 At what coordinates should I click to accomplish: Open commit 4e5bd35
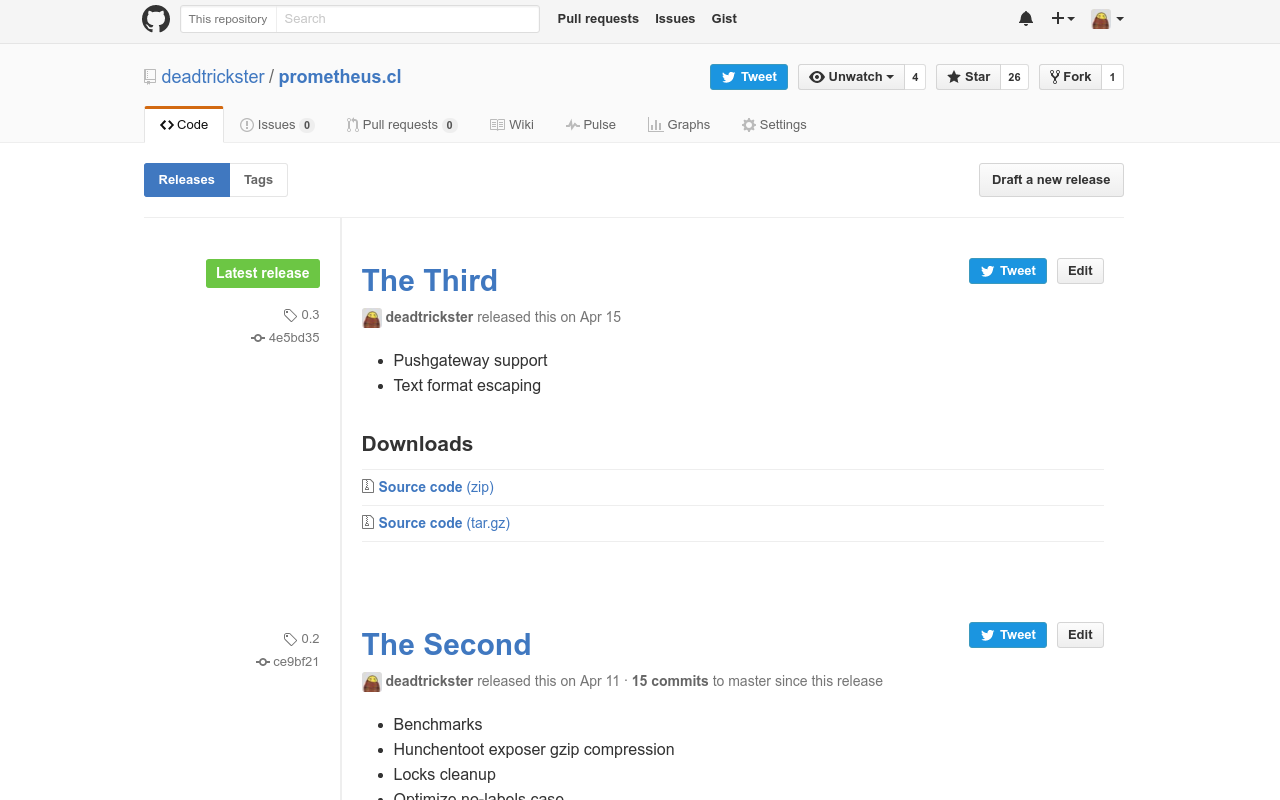[286, 338]
